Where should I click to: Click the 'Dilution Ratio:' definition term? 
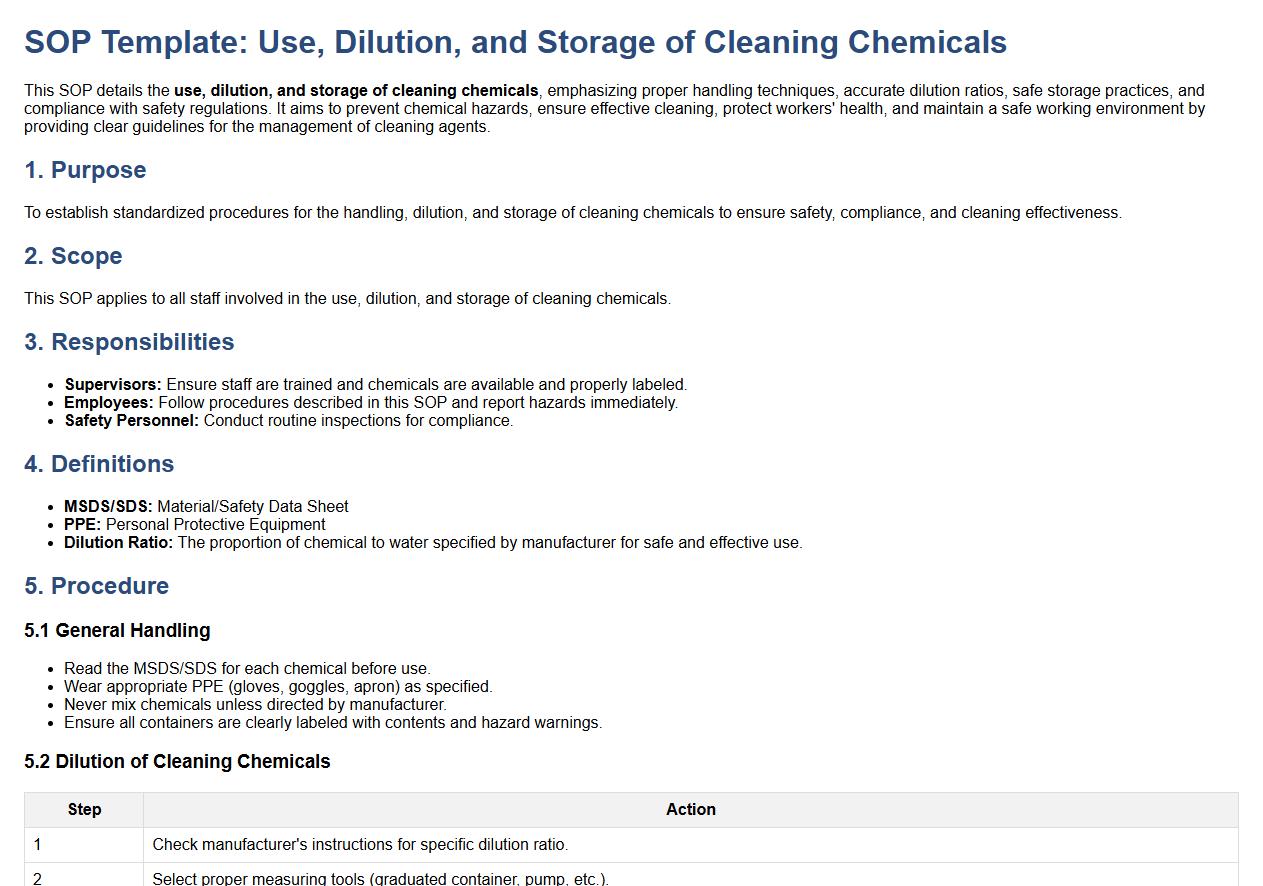click(118, 542)
